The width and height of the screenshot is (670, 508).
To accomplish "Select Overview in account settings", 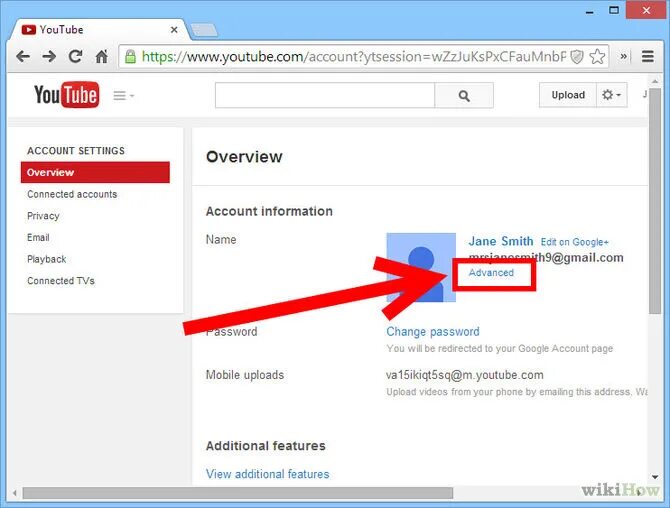I will tap(95, 172).
